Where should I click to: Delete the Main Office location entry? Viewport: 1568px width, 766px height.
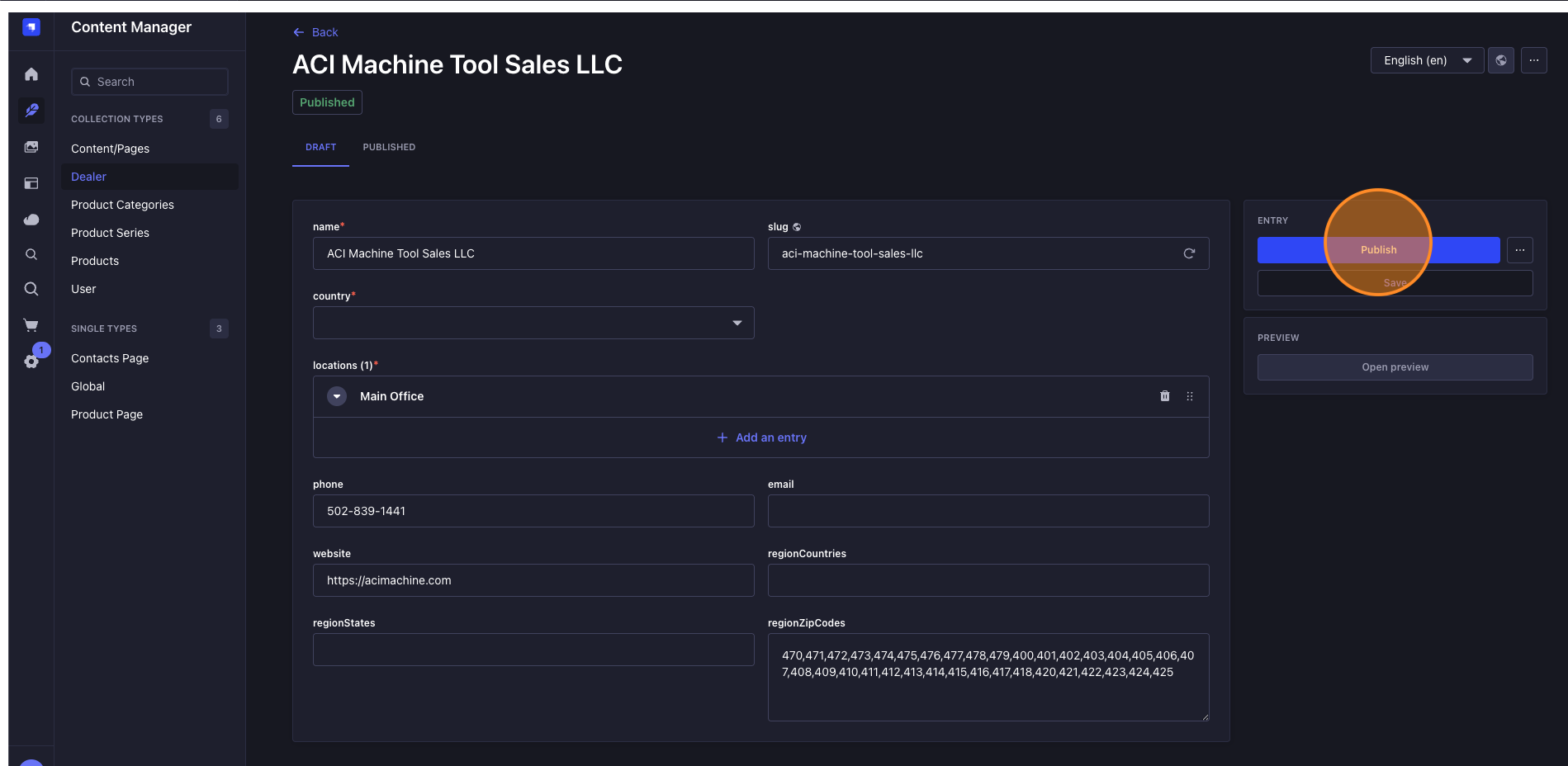pos(1165,396)
